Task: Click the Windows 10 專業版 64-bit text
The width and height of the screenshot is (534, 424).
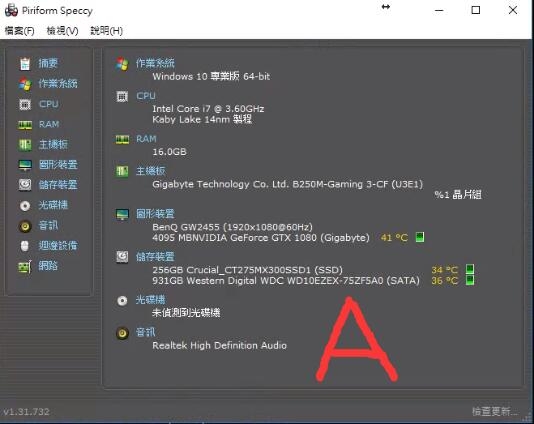Action: point(211,76)
